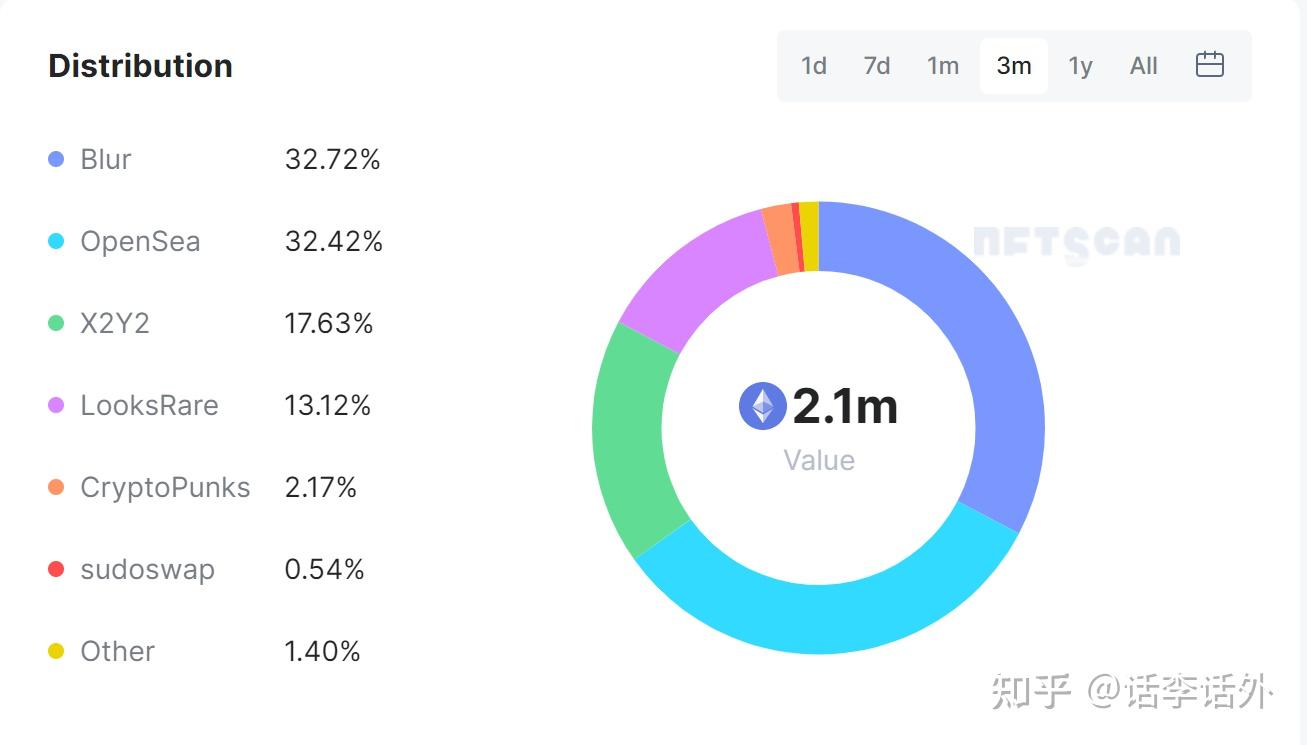Click the 32.72% value for Blur

click(332, 159)
